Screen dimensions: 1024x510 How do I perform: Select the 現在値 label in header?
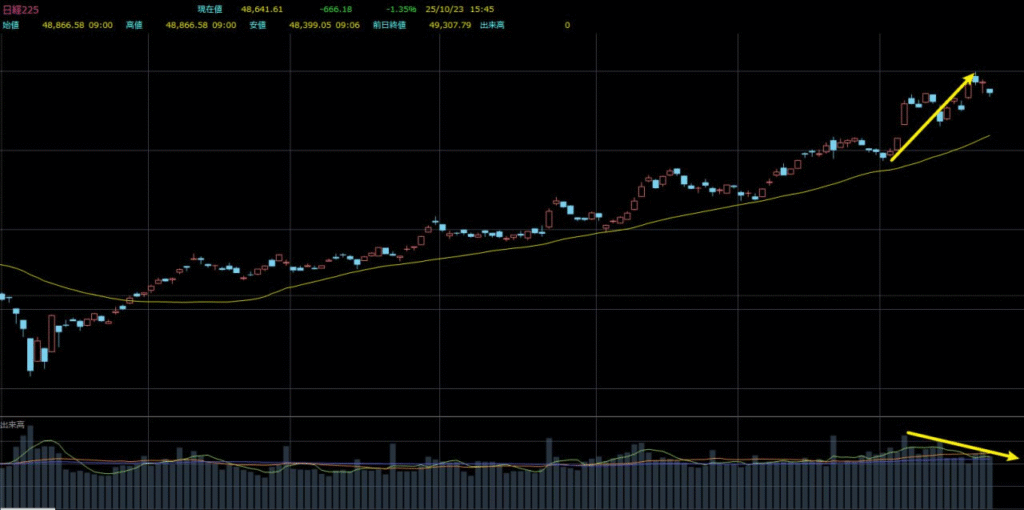coord(211,9)
